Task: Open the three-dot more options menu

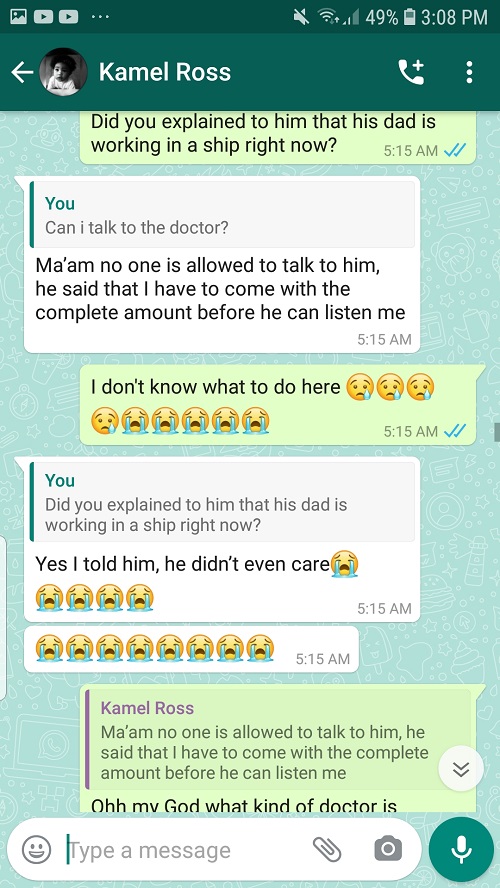Action: 469,72
